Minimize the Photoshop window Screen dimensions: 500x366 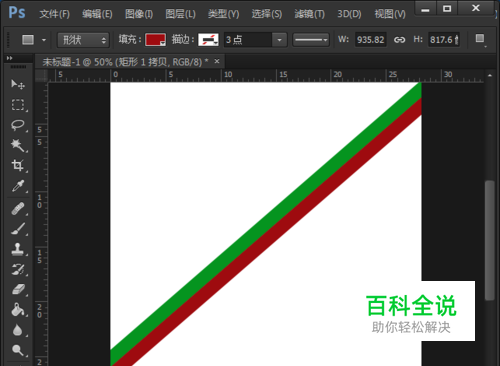click(425, 8)
